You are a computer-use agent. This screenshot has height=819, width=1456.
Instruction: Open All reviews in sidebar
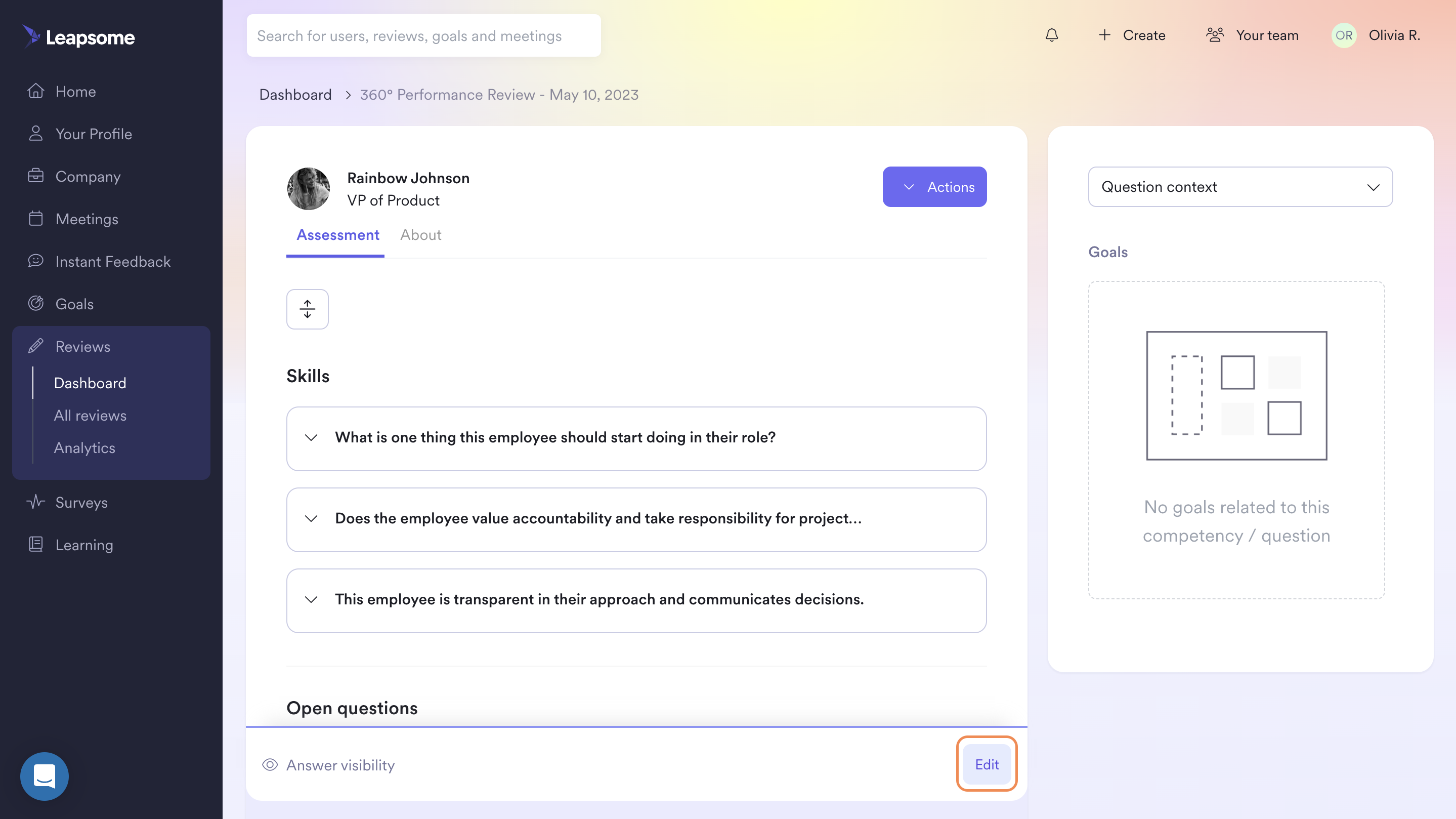pos(90,415)
